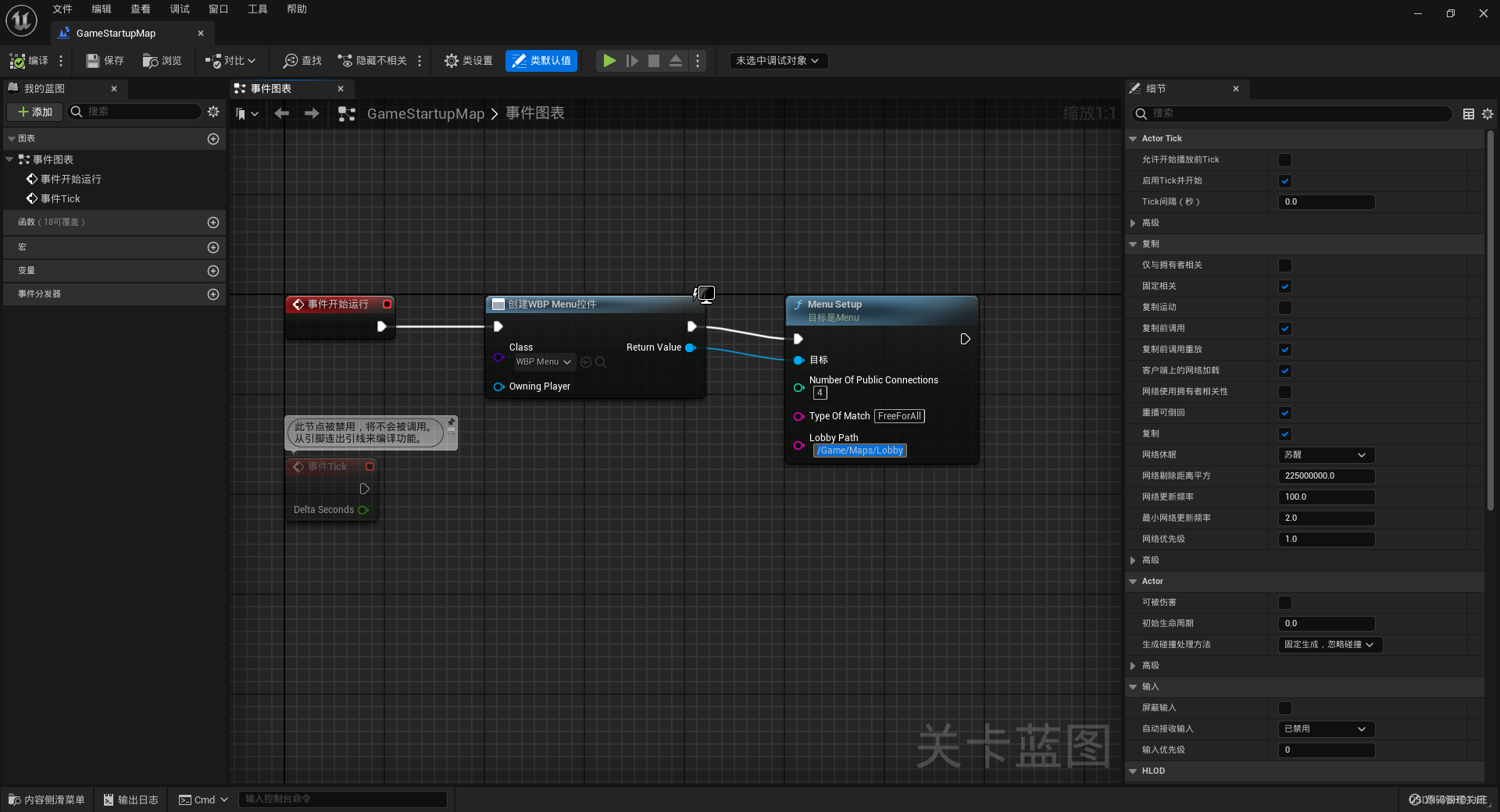The image size is (1500, 812).
Task: Open 未选中调试对象 debug target dropdown
Action: point(778,60)
